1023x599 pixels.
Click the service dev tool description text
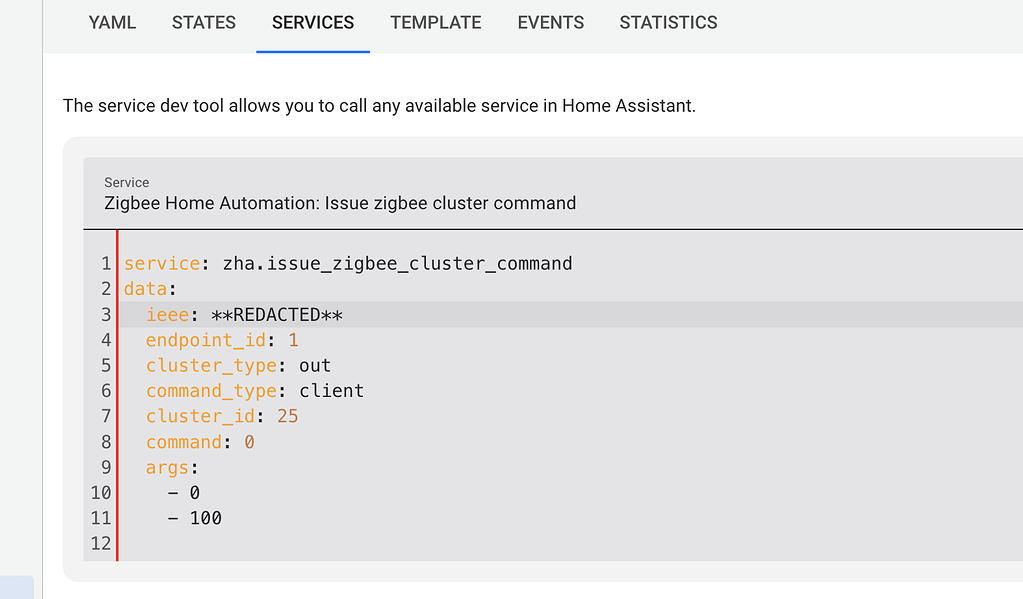pyautogui.click(x=379, y=106)
